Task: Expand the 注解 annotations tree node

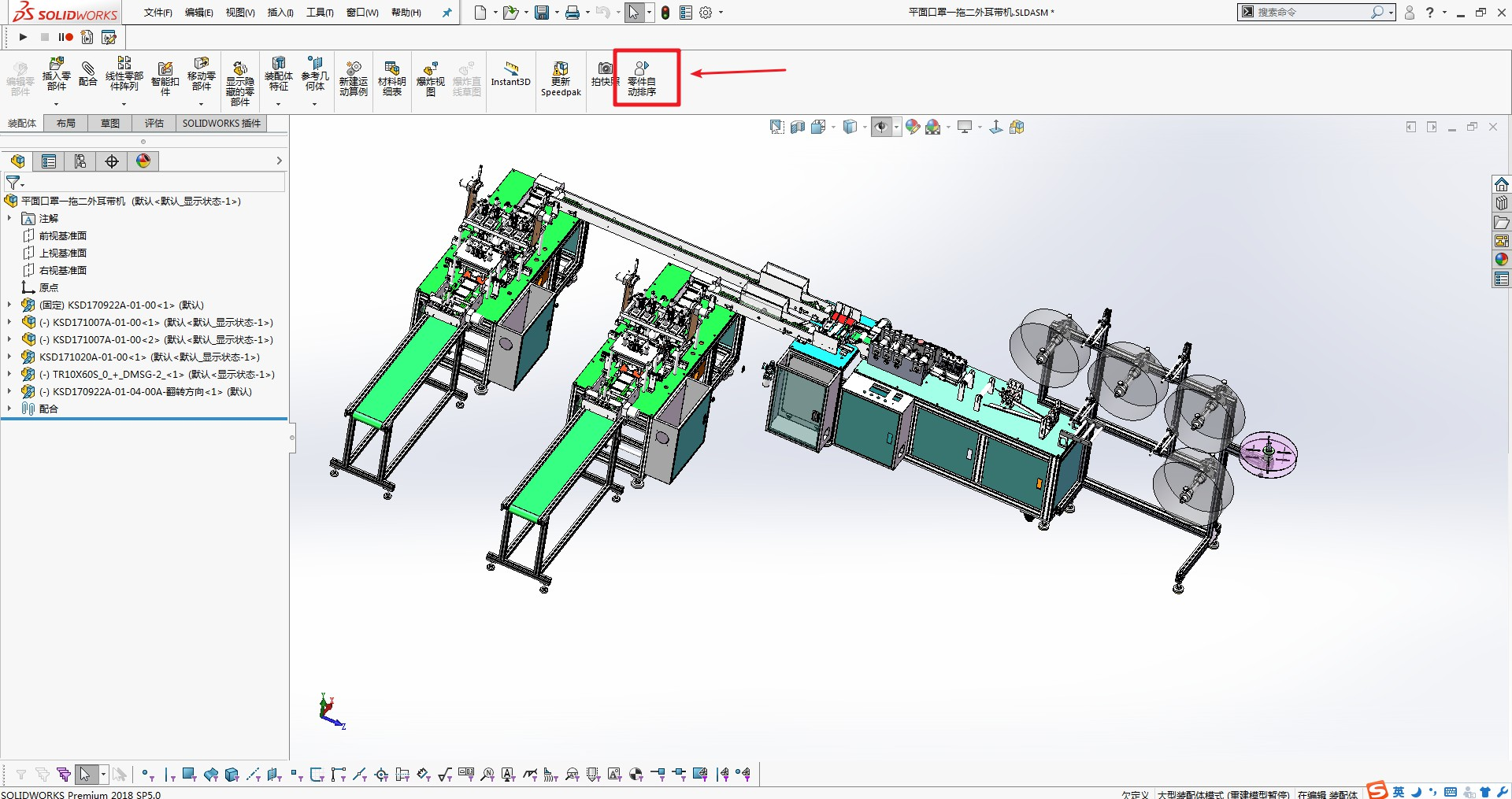Action: (x=9, y=218)
